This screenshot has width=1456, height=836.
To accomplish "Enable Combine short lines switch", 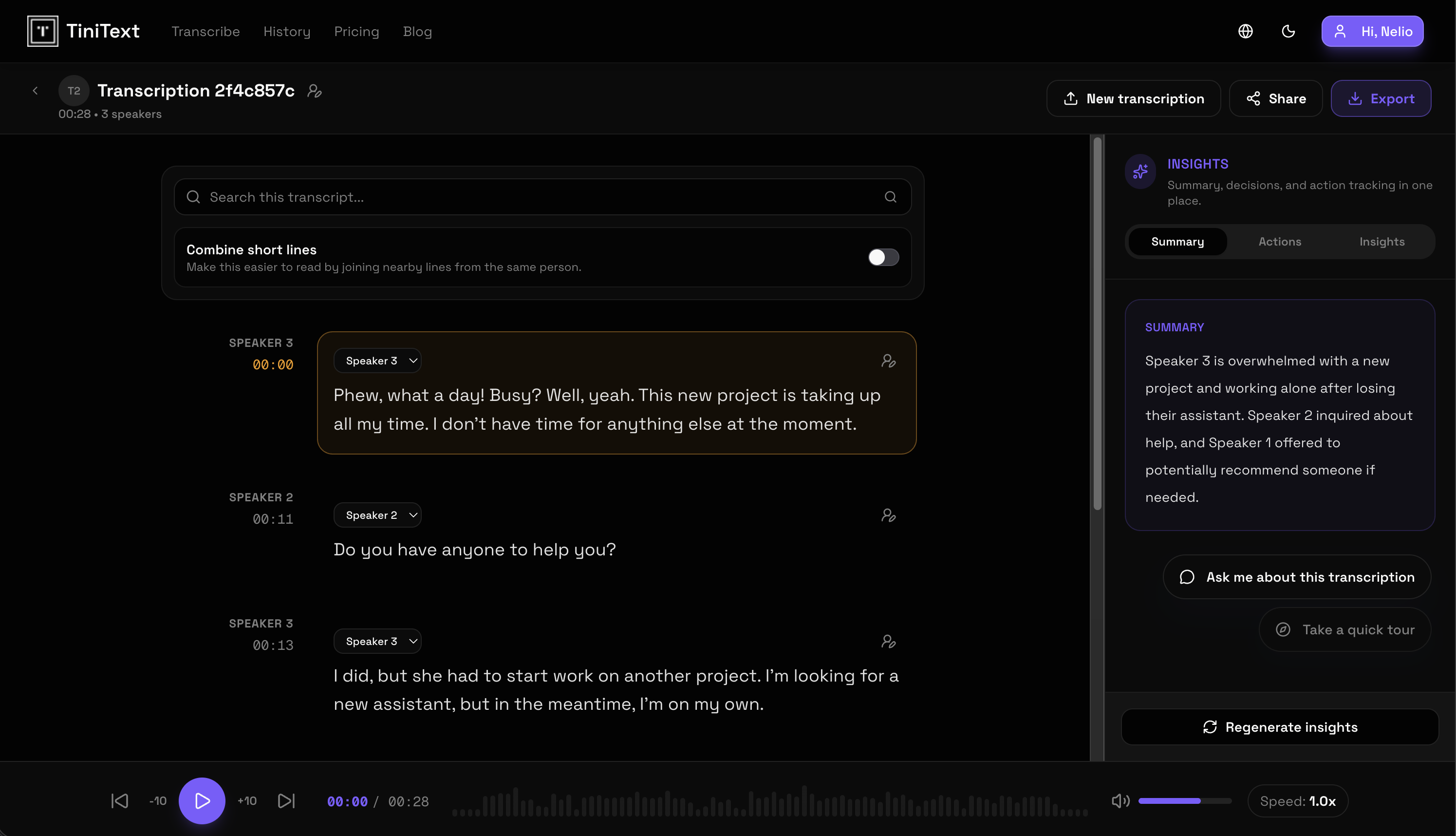I will pyautogui.click(x=883, y=257).
